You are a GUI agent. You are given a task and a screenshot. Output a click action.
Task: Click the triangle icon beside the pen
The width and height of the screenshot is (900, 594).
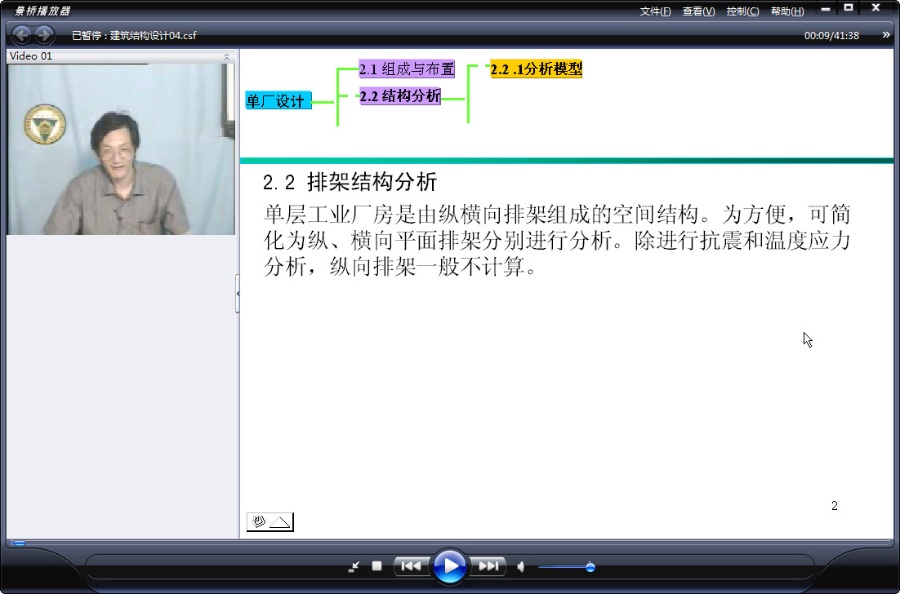[x=281, y=522]
